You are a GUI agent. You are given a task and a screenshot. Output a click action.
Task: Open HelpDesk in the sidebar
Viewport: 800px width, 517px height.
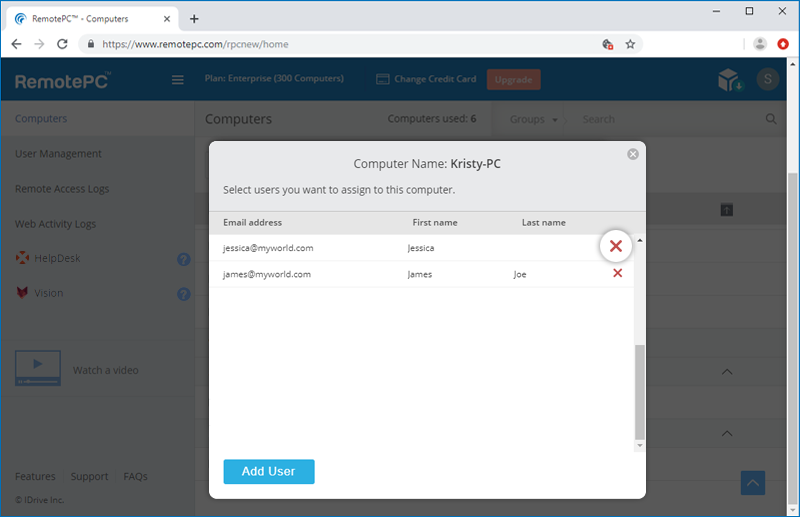pyautogui.click(x=57, y=258)
